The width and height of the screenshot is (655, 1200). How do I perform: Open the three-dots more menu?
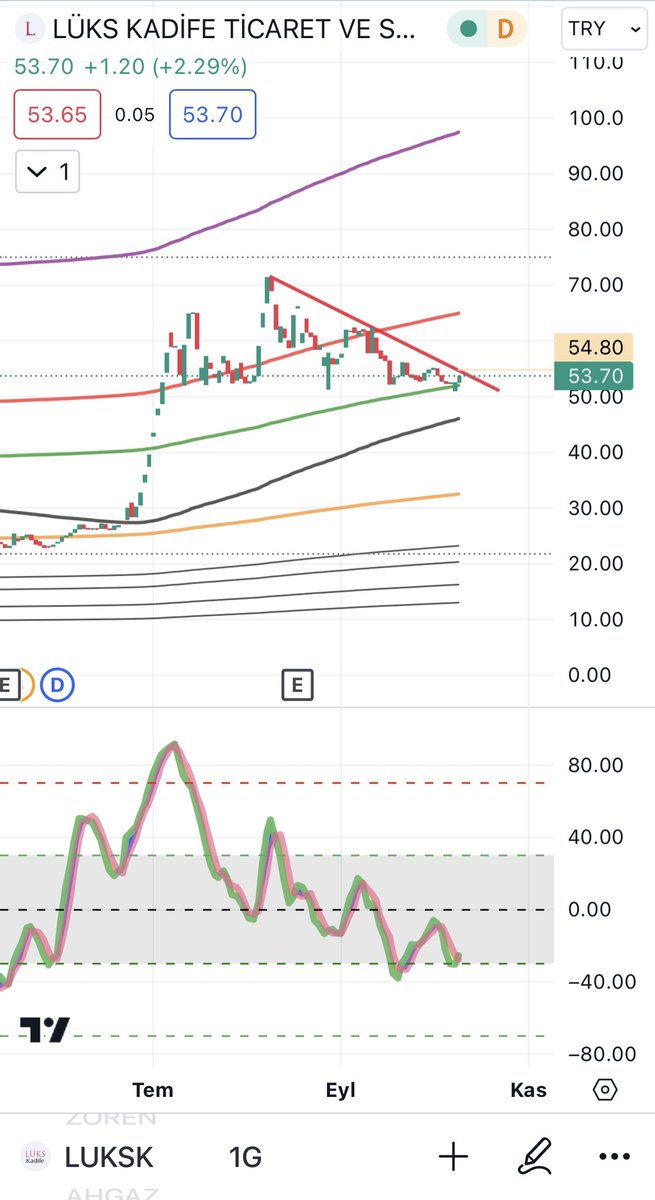coord(614,1157)
